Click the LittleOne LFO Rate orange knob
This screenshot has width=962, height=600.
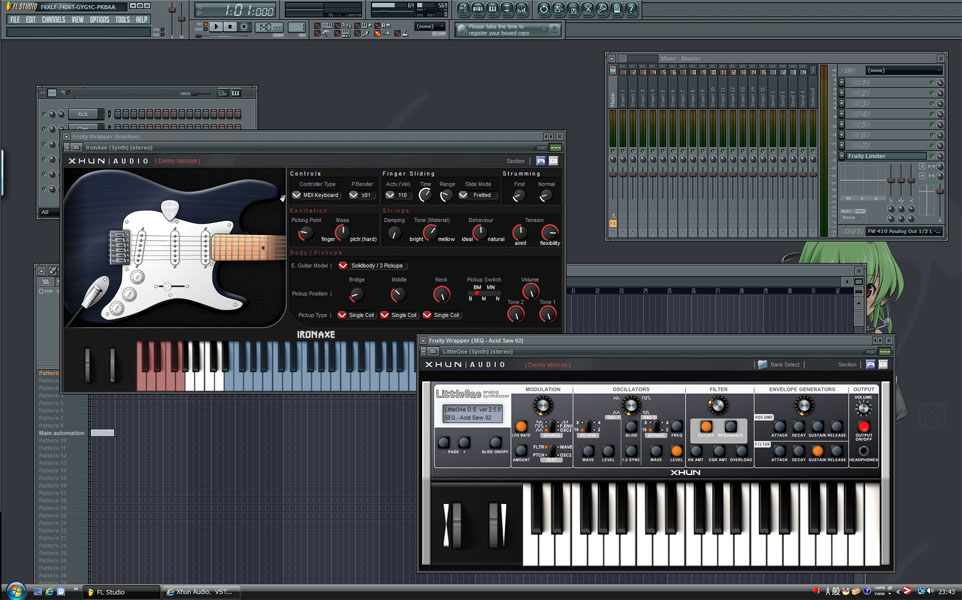click(x=521, y=426)
